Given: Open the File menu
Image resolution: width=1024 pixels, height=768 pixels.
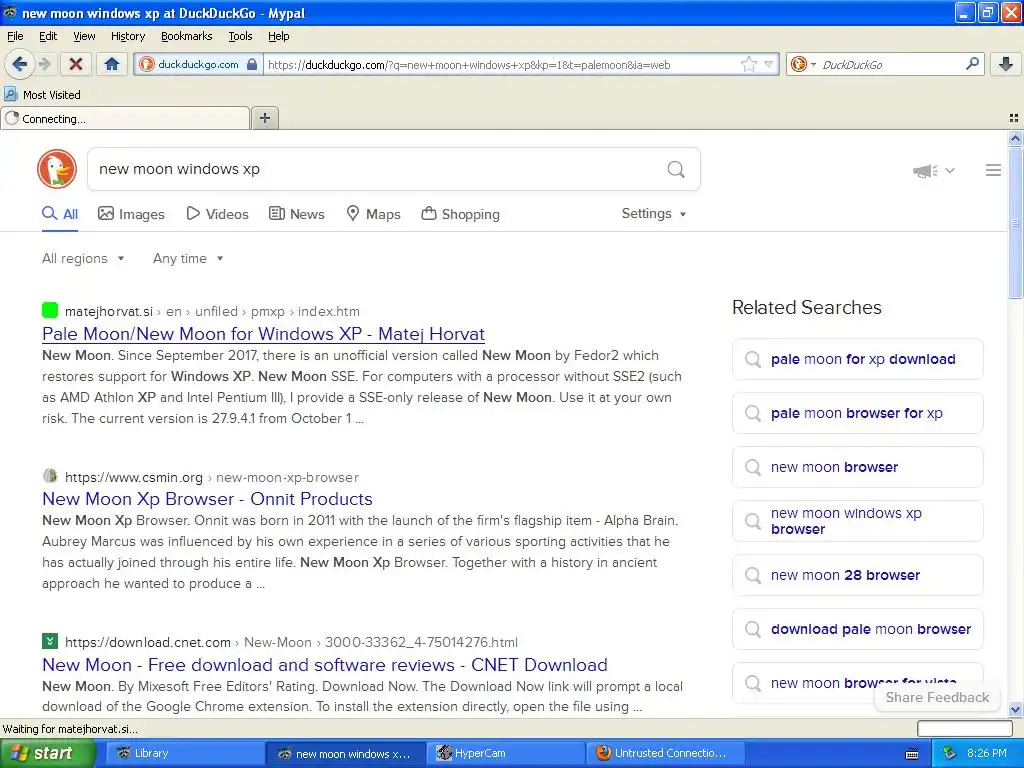Looking at the screenshot, I should click(x=15, y=36).
